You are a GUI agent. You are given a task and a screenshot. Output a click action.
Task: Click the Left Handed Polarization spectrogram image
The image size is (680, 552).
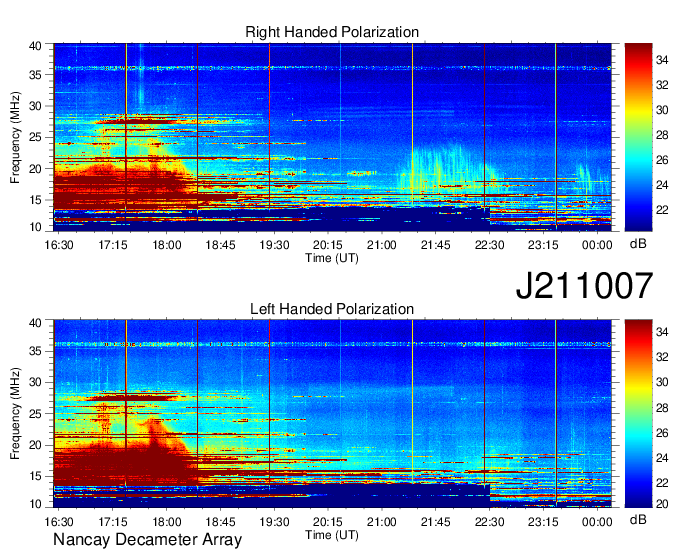[x=333, y=414]
